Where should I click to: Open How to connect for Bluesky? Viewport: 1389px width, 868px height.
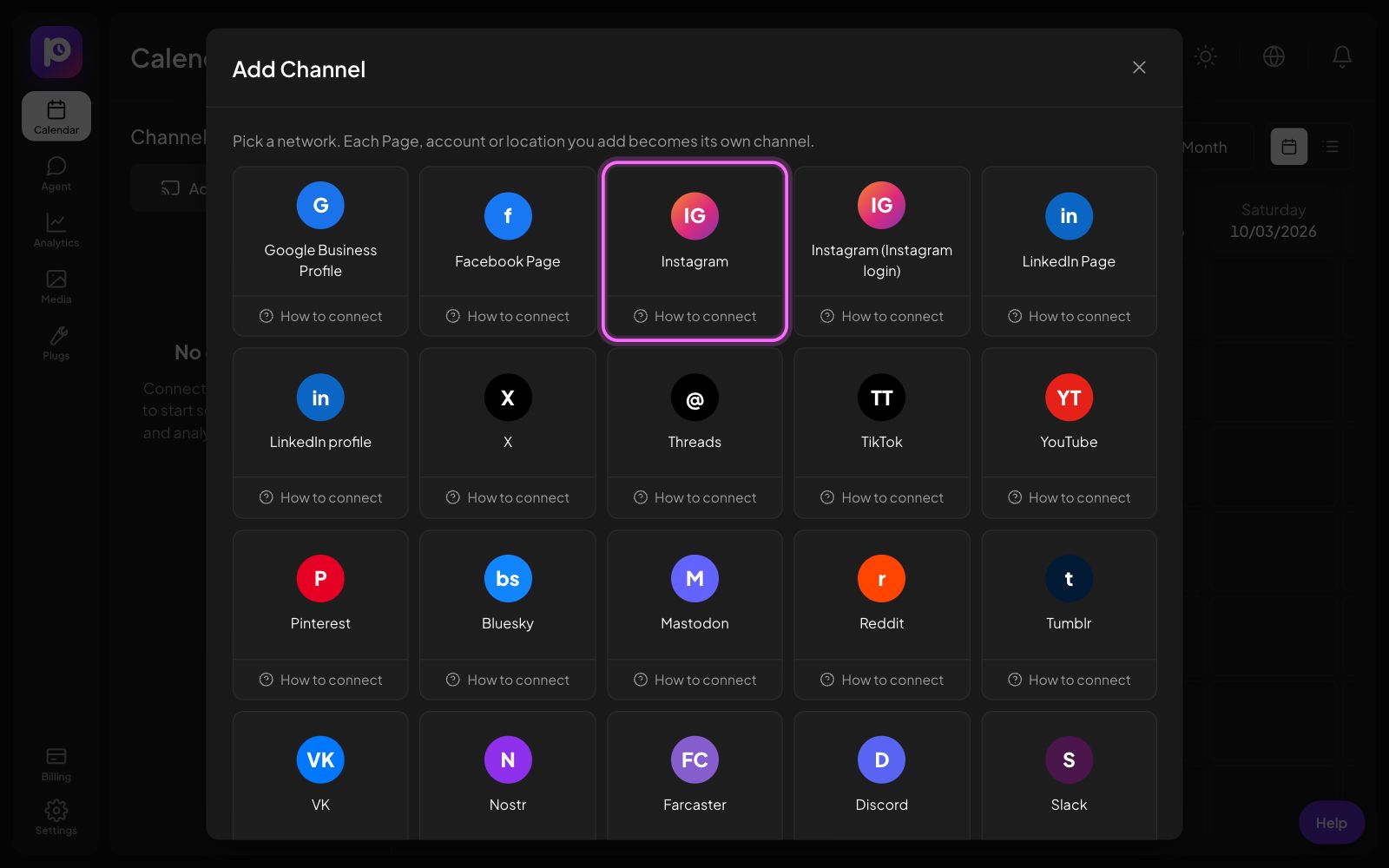(x=508, y=680)
